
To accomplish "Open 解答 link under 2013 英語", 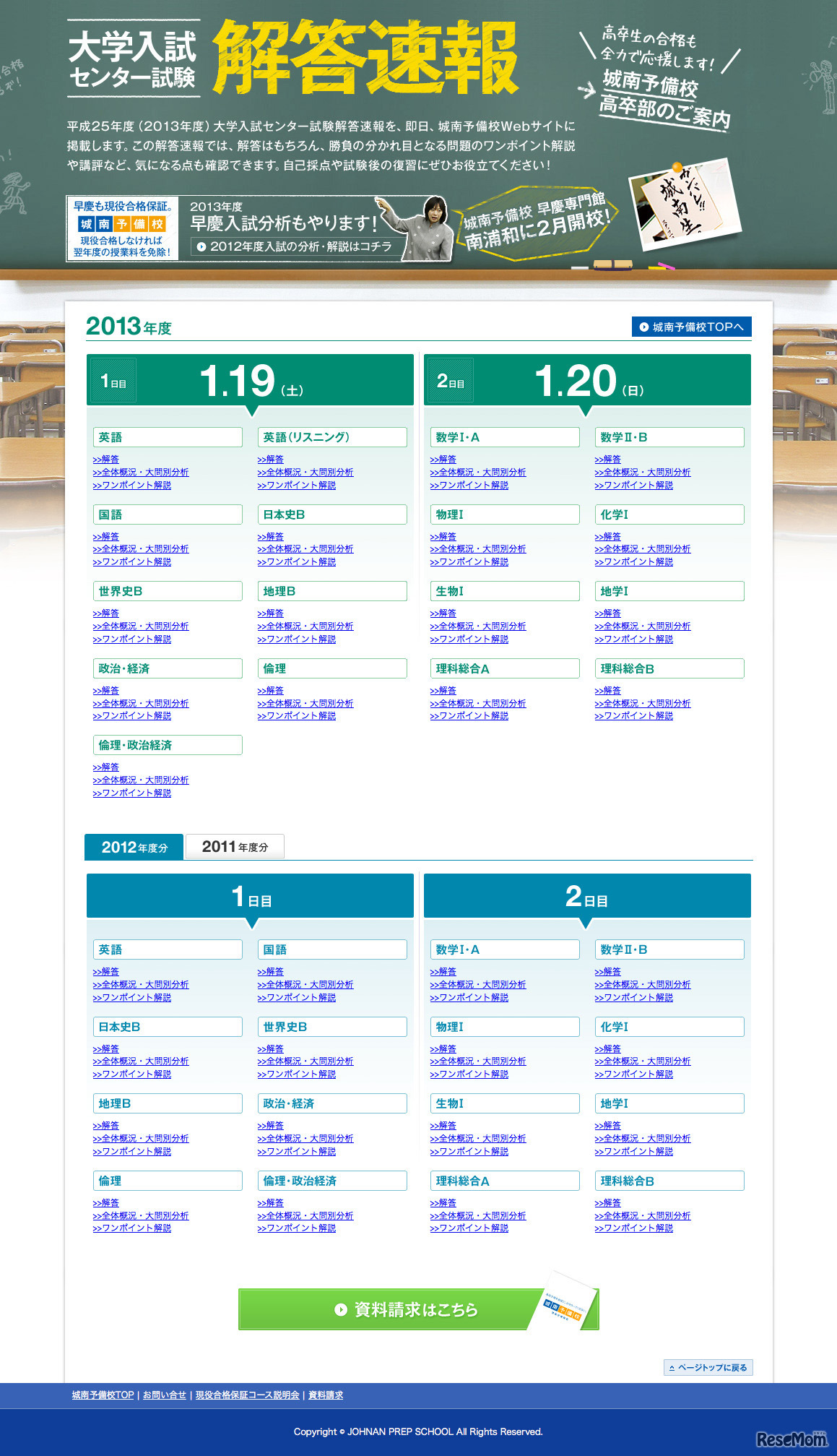I will [x=105, y=459].
